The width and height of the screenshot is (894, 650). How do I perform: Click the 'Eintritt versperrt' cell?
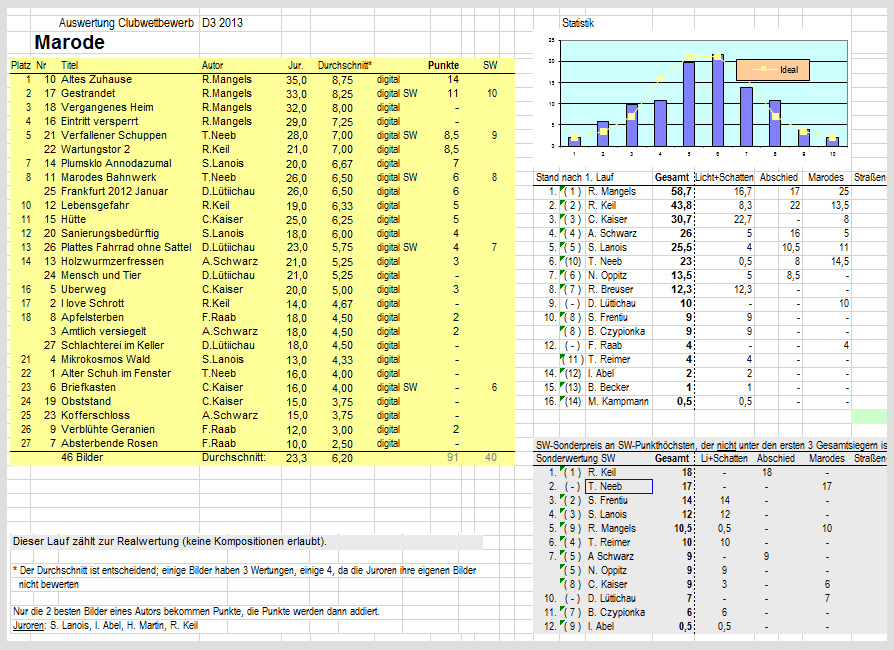(x=99, y=121)
